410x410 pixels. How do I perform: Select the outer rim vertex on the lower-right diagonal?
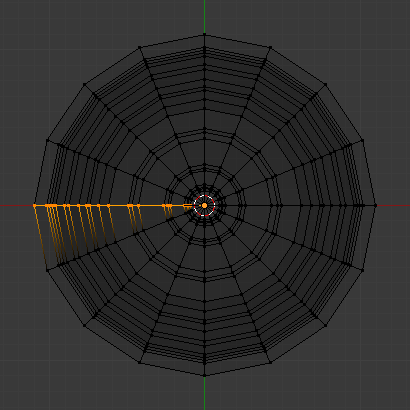point(326,326)
